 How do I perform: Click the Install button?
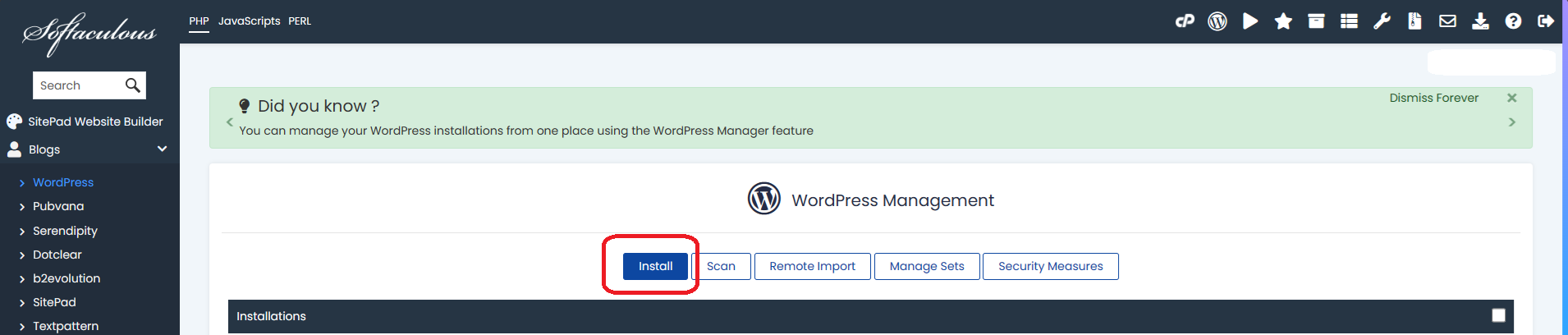click(x=655, y=266)
